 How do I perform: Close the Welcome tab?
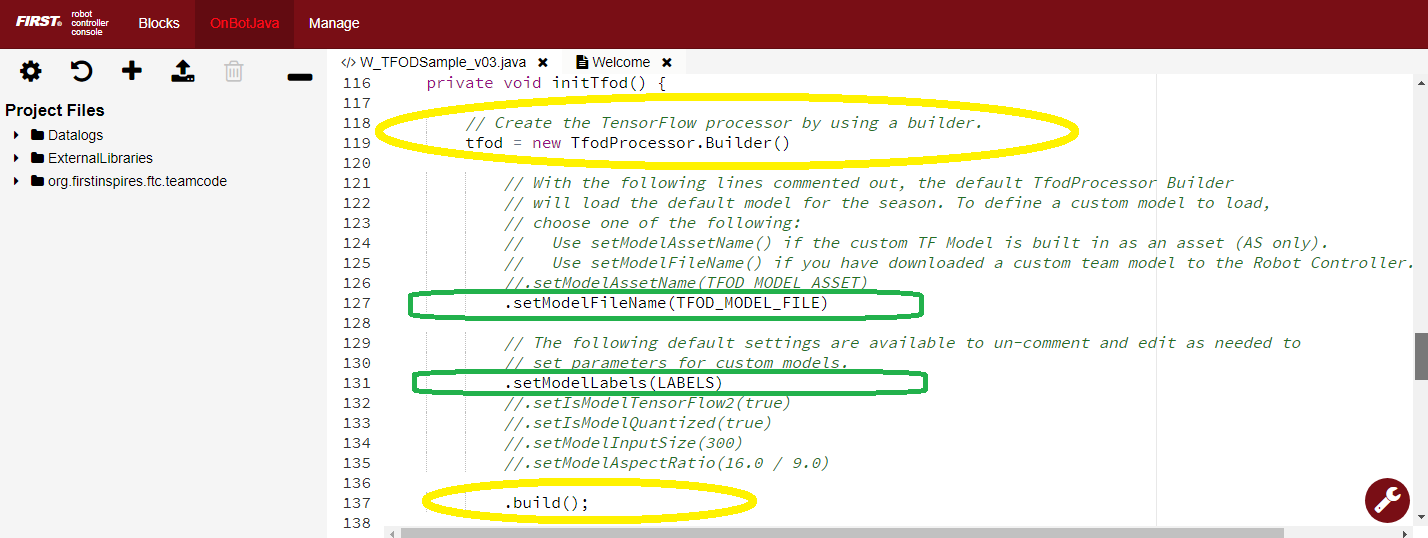pos(667,62)
